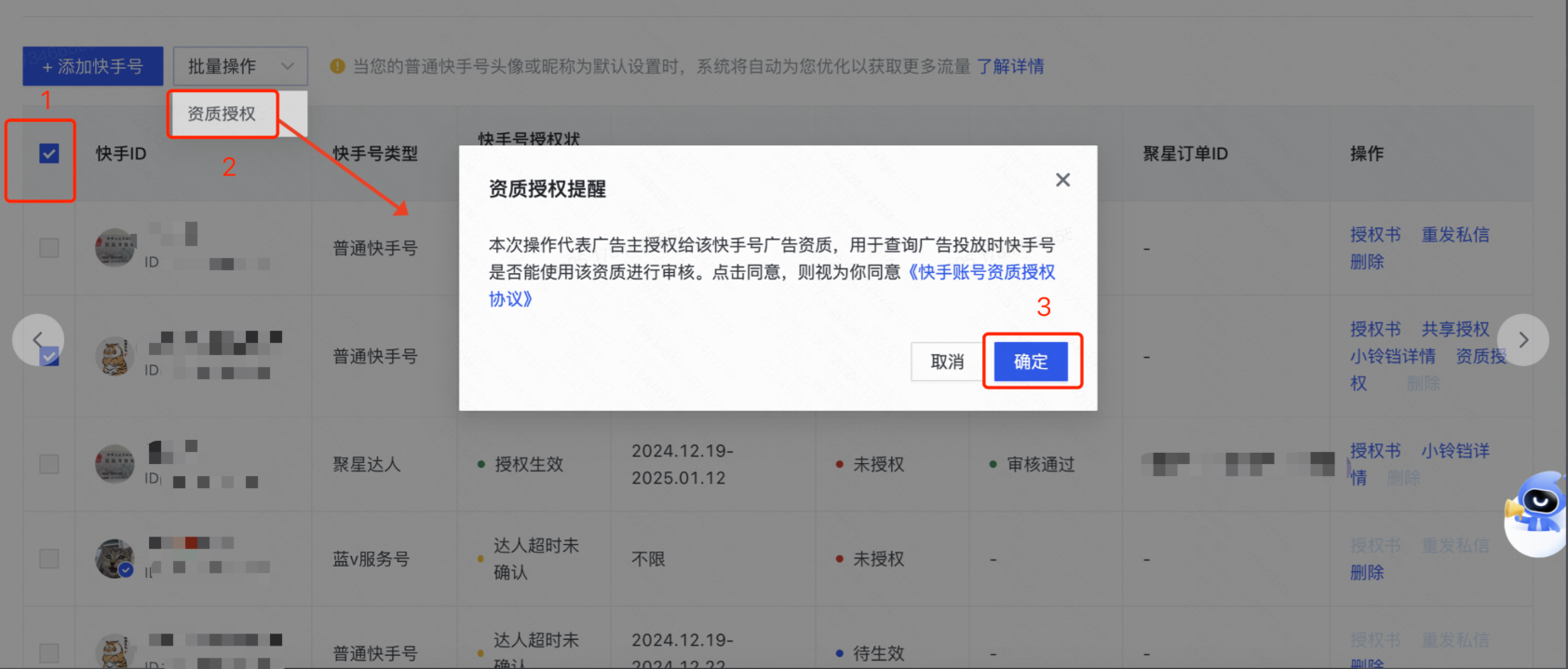Click the 不限 cell in 蓝v服务号 row
1568x669 pixels.
click(648, 559)
